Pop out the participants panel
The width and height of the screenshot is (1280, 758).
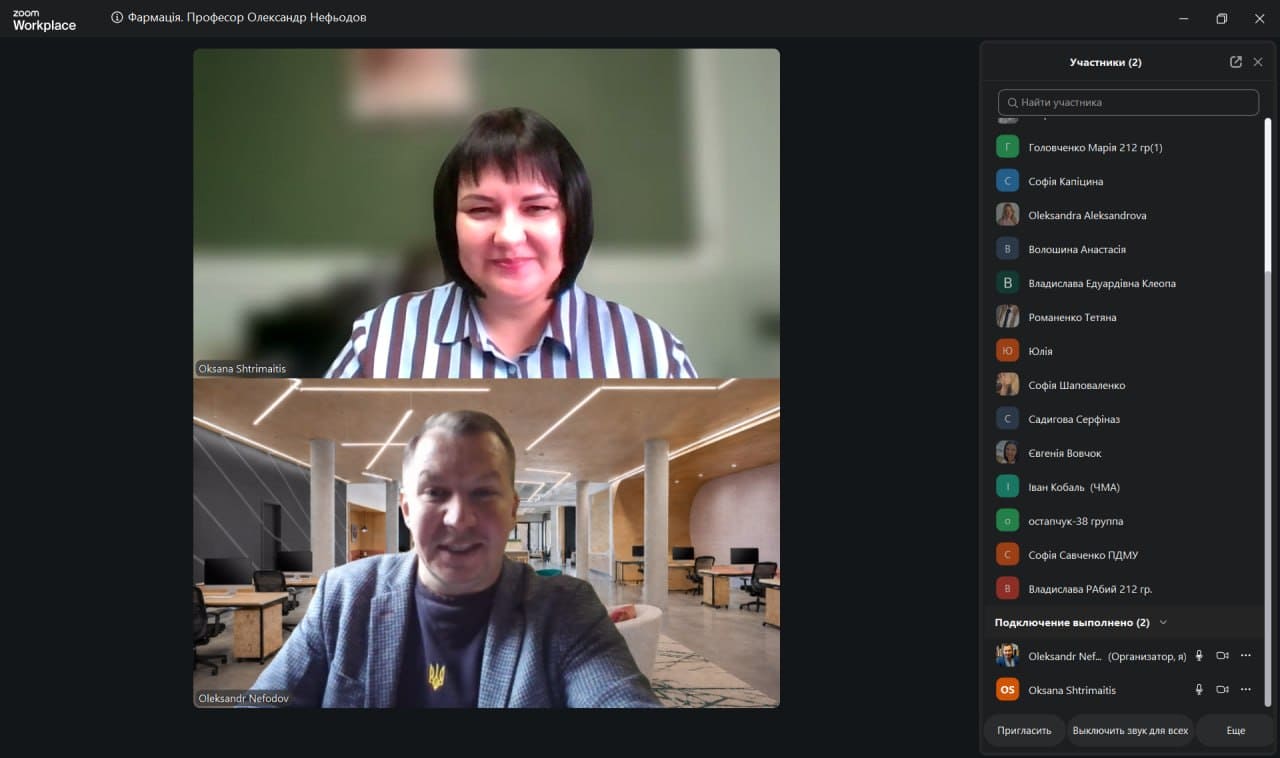pos(1236,62)
